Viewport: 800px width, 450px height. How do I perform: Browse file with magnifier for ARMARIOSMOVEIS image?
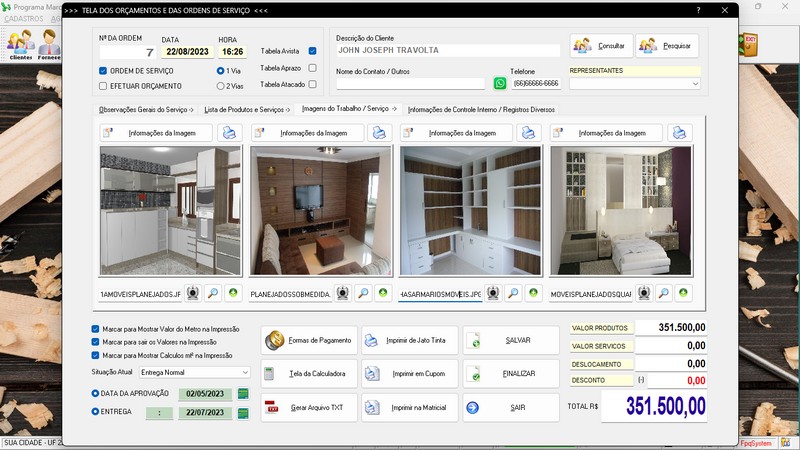click(x=513, y=293)
